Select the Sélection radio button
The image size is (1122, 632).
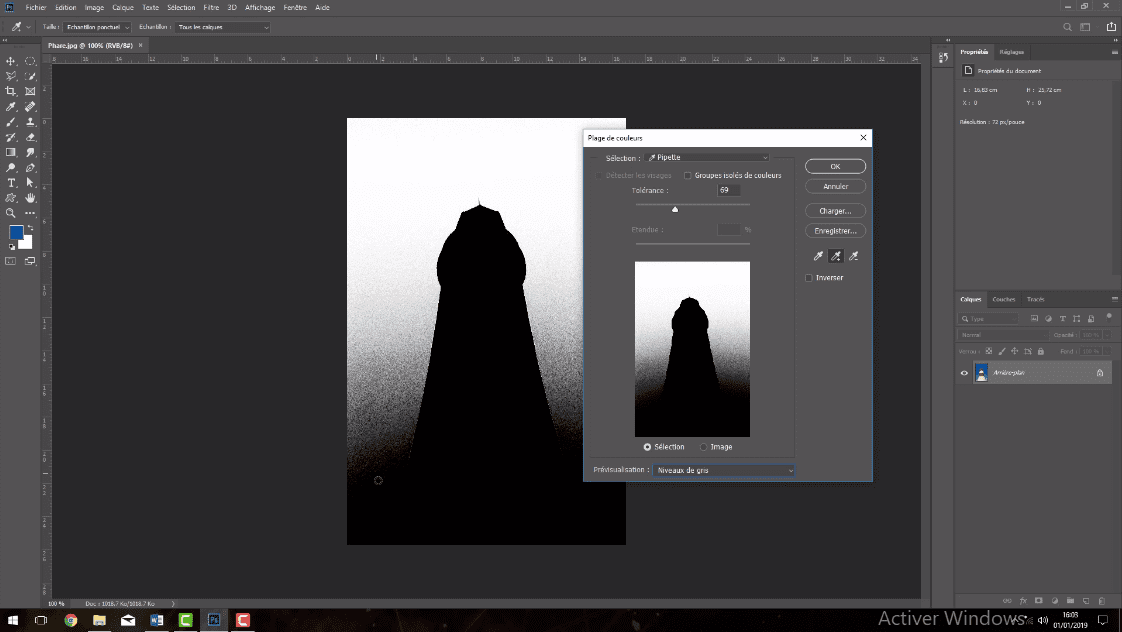[647, 447]
